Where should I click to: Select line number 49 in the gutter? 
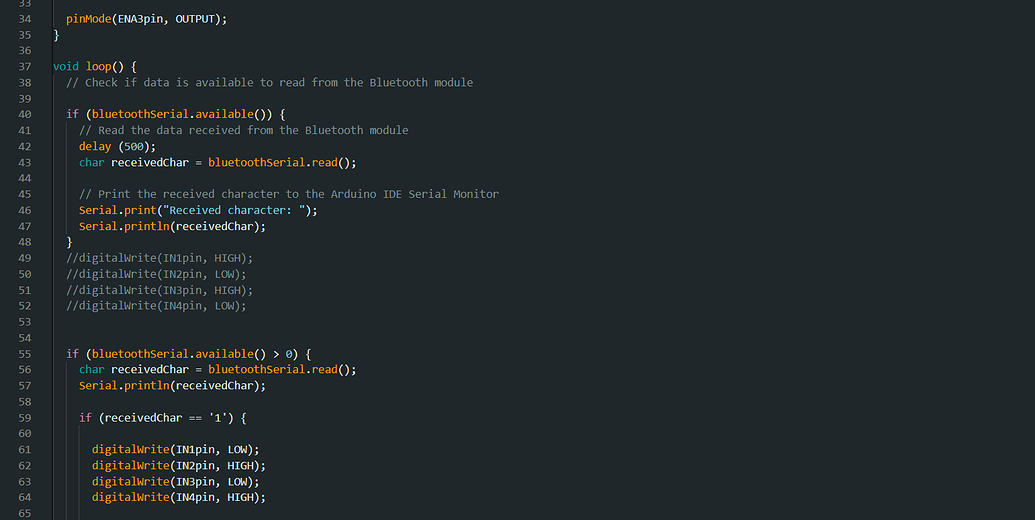(x=25, y=258)
